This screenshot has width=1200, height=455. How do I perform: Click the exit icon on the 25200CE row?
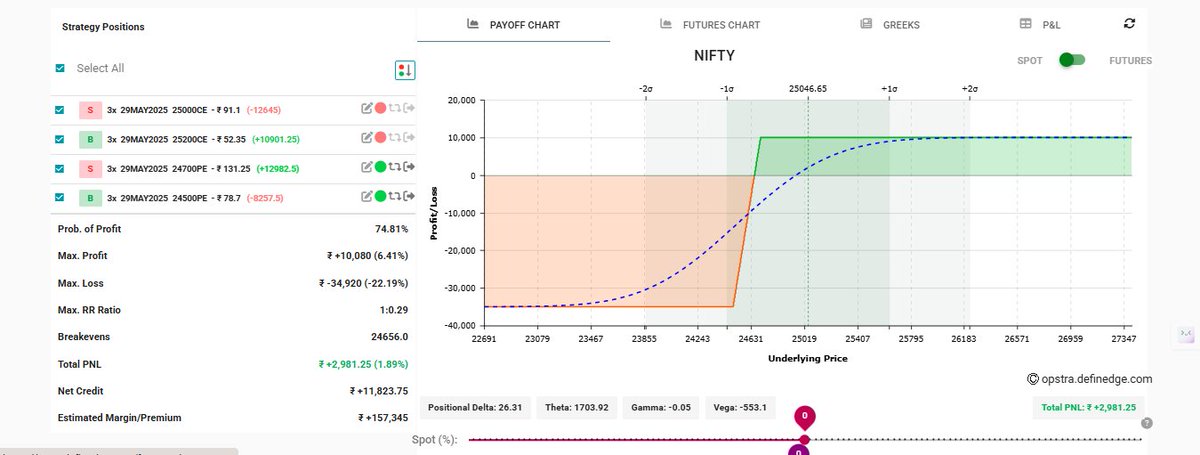coord(409,137)
